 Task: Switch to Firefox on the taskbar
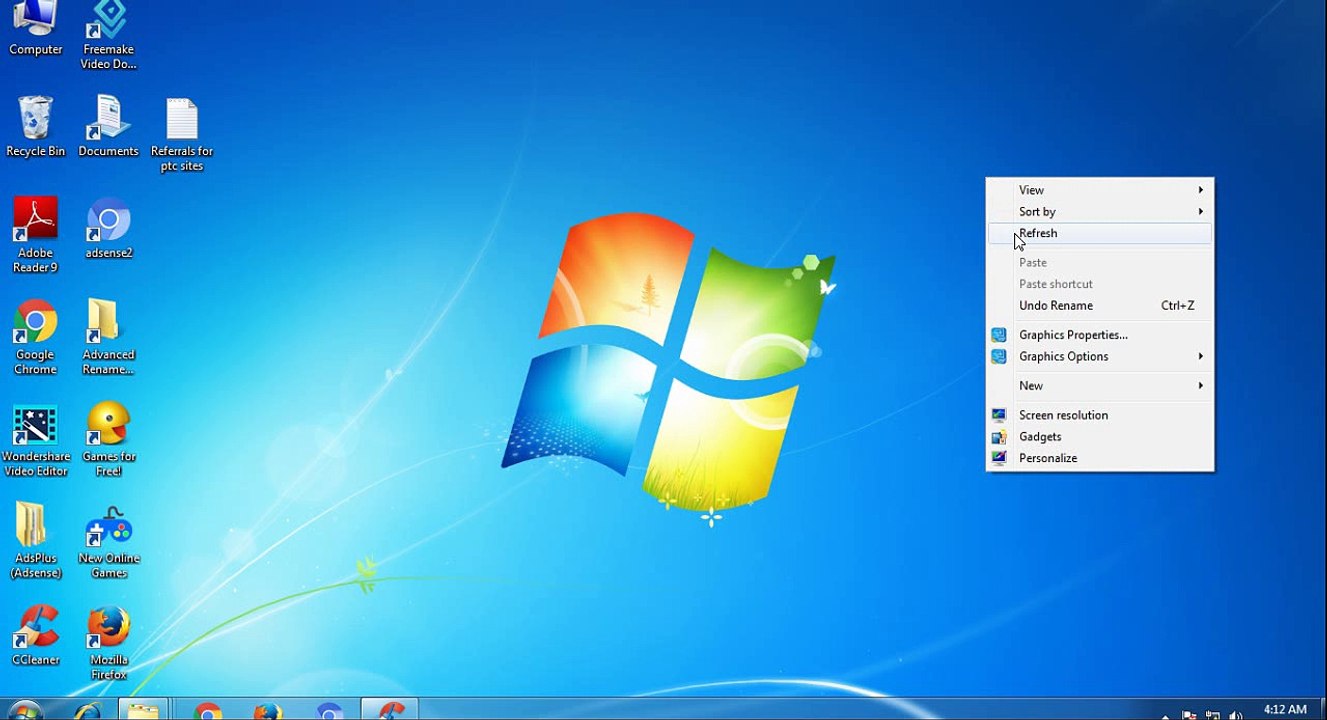(x=267, y=710)
